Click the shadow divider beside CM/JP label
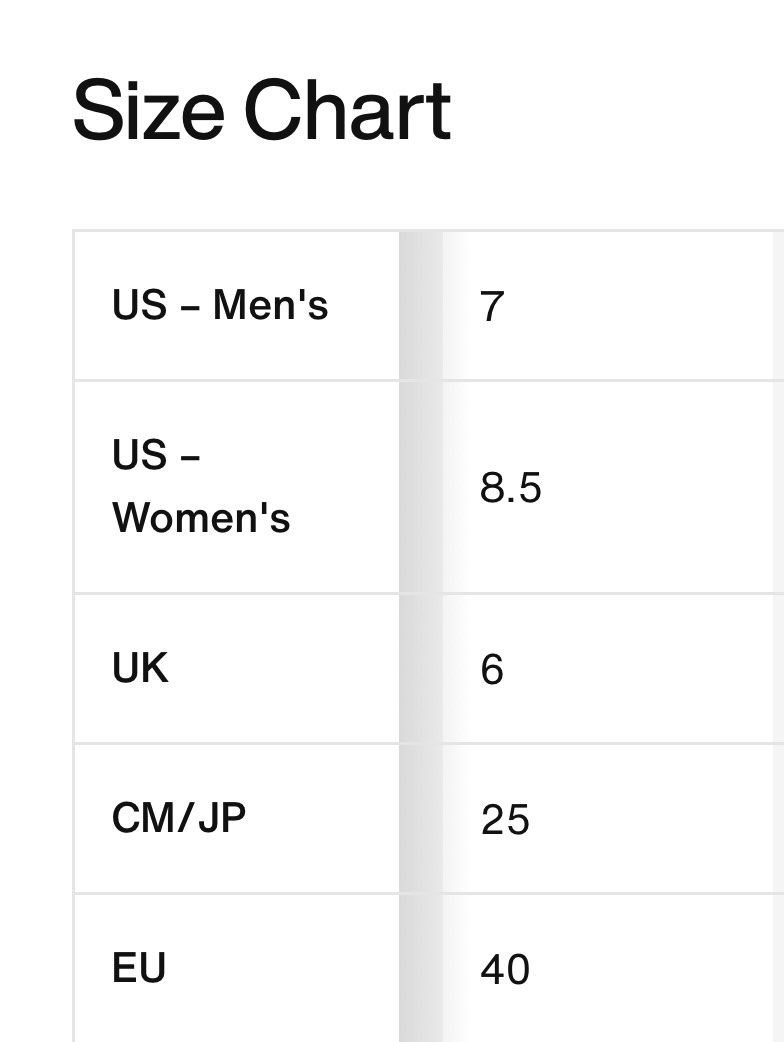Image resolution: width=784 pixels, height=1042 pixels. point(421,819)
